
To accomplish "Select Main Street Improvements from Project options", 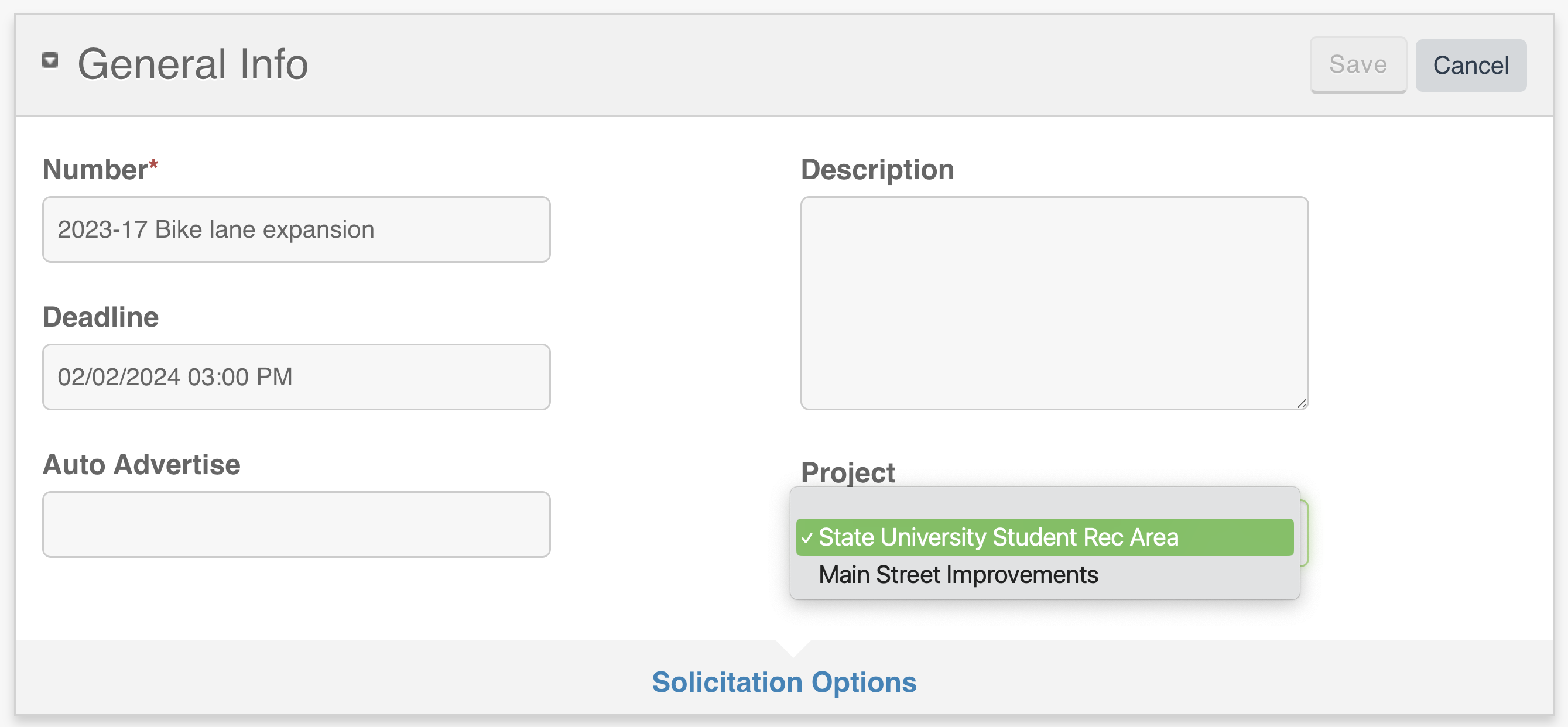I will 958,574.
